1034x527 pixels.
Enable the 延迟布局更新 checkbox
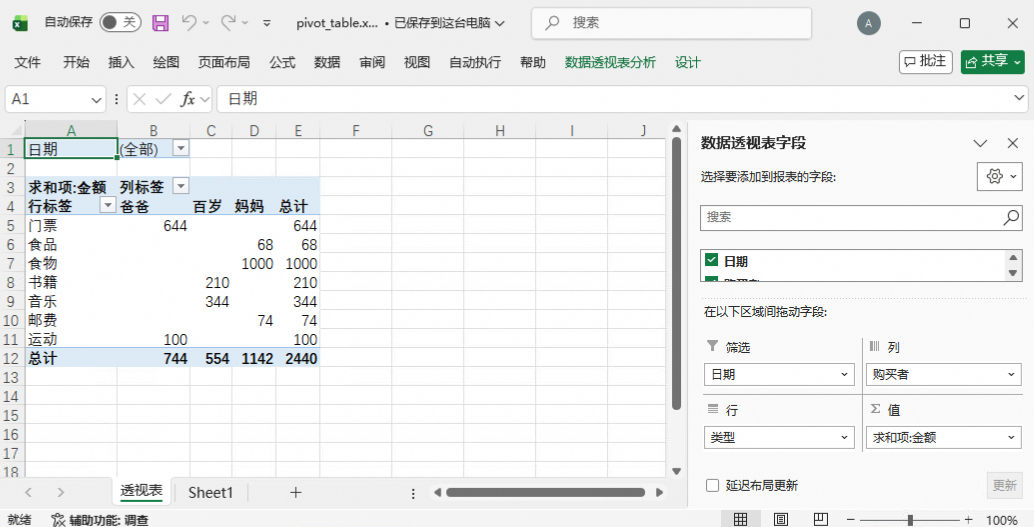712,485
